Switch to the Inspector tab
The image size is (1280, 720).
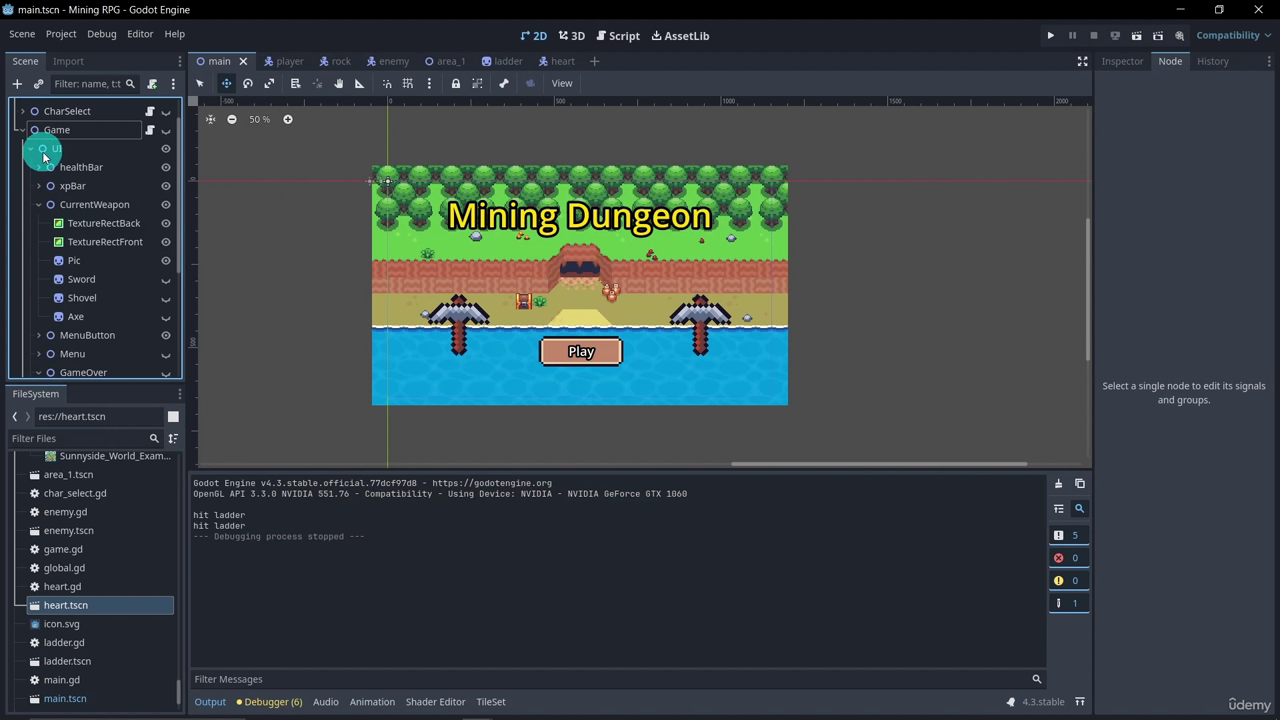[1122, 61]
